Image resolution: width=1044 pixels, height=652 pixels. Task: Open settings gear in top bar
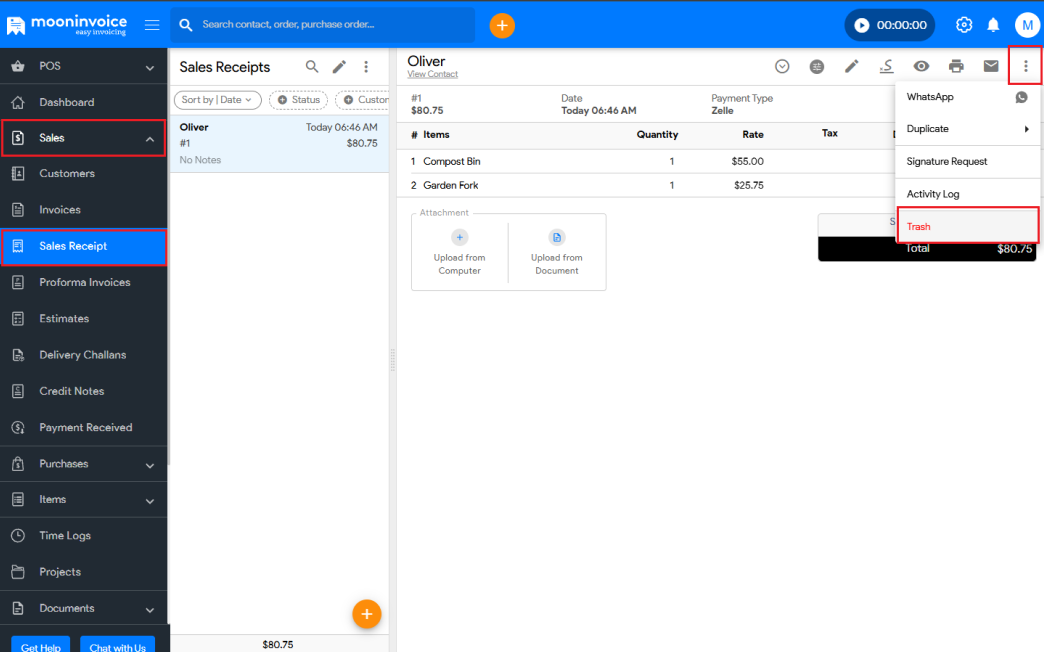click(963, 25)
